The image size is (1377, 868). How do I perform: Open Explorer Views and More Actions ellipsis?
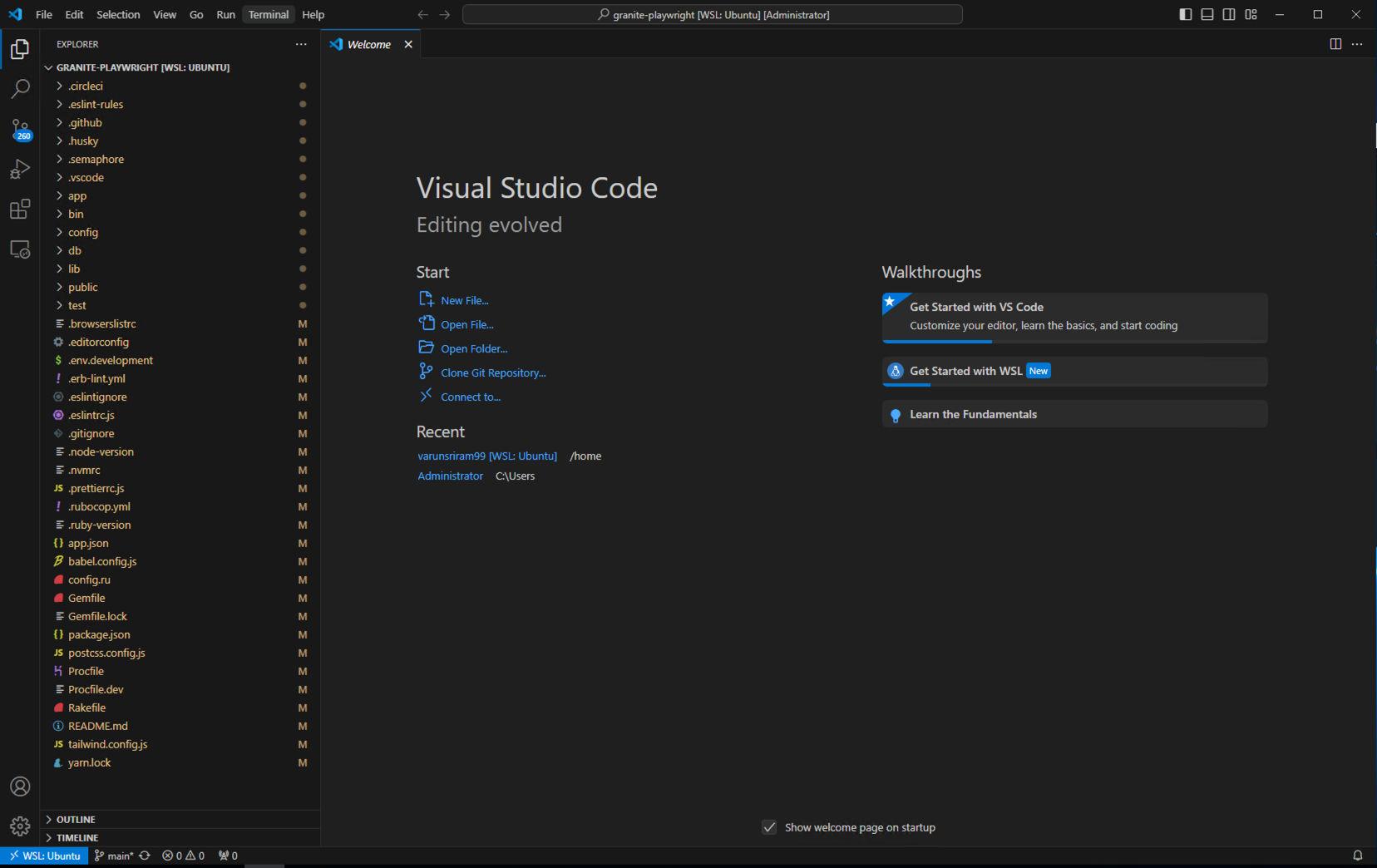(301, 44)
